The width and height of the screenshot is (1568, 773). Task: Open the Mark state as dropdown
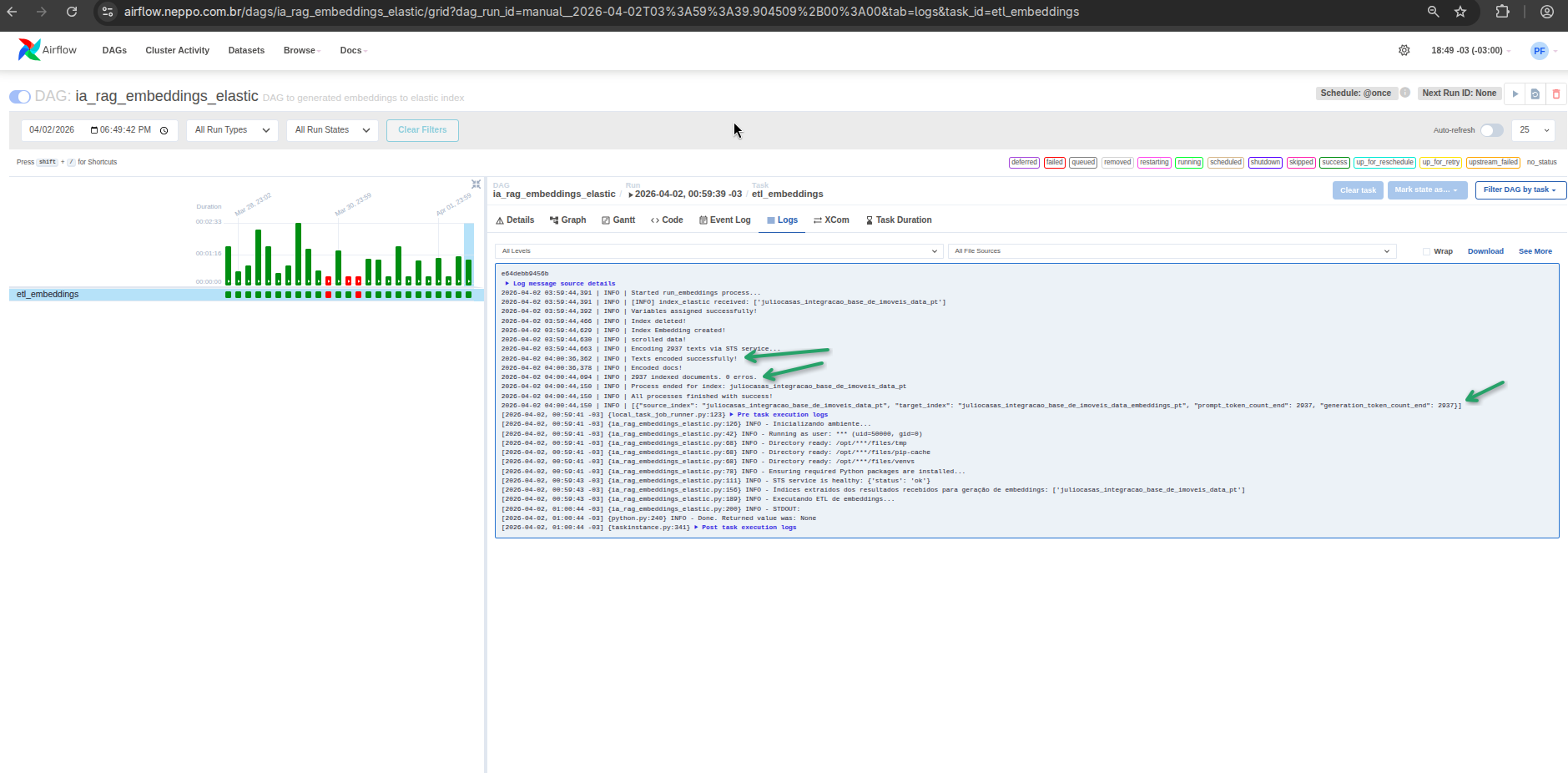pos(1427,190)
